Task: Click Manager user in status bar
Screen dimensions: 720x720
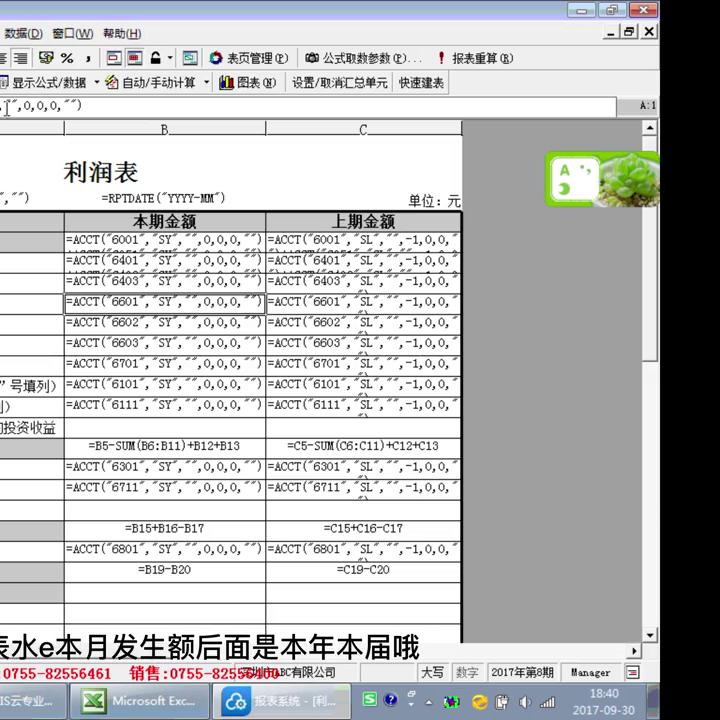Action: pos(591,673)
